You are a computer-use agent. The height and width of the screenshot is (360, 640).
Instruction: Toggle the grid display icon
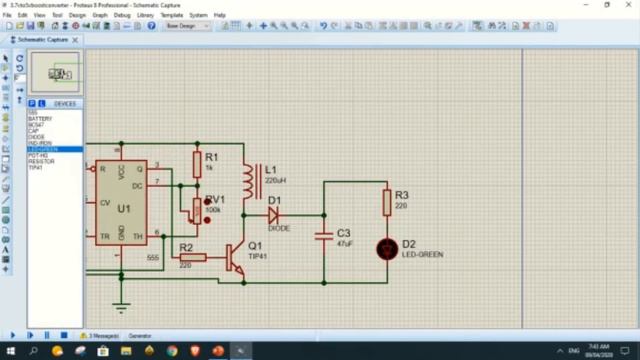[x=236, y=26]
